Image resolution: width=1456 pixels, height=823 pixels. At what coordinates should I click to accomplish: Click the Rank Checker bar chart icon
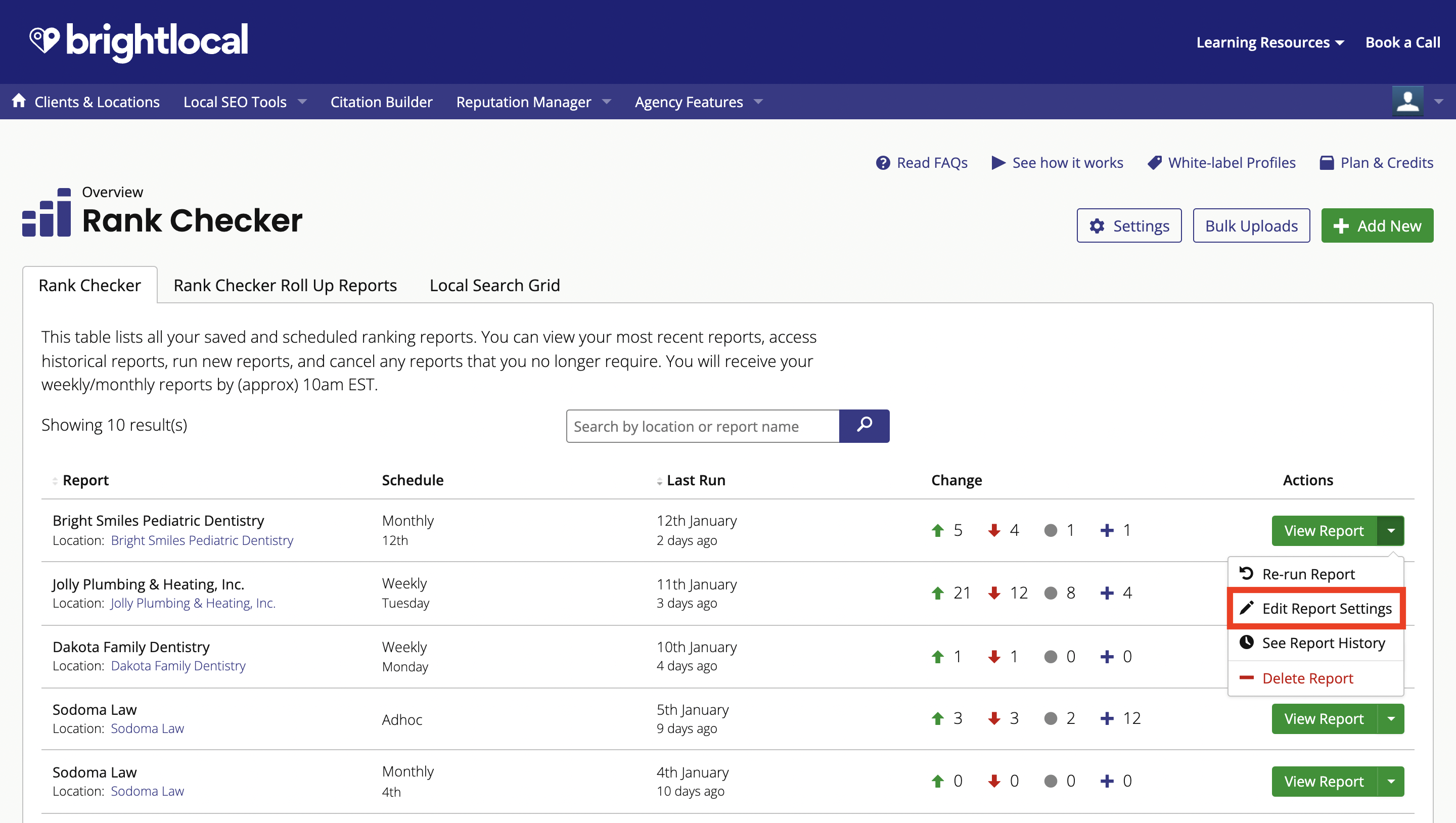click(x=47, y=212)
